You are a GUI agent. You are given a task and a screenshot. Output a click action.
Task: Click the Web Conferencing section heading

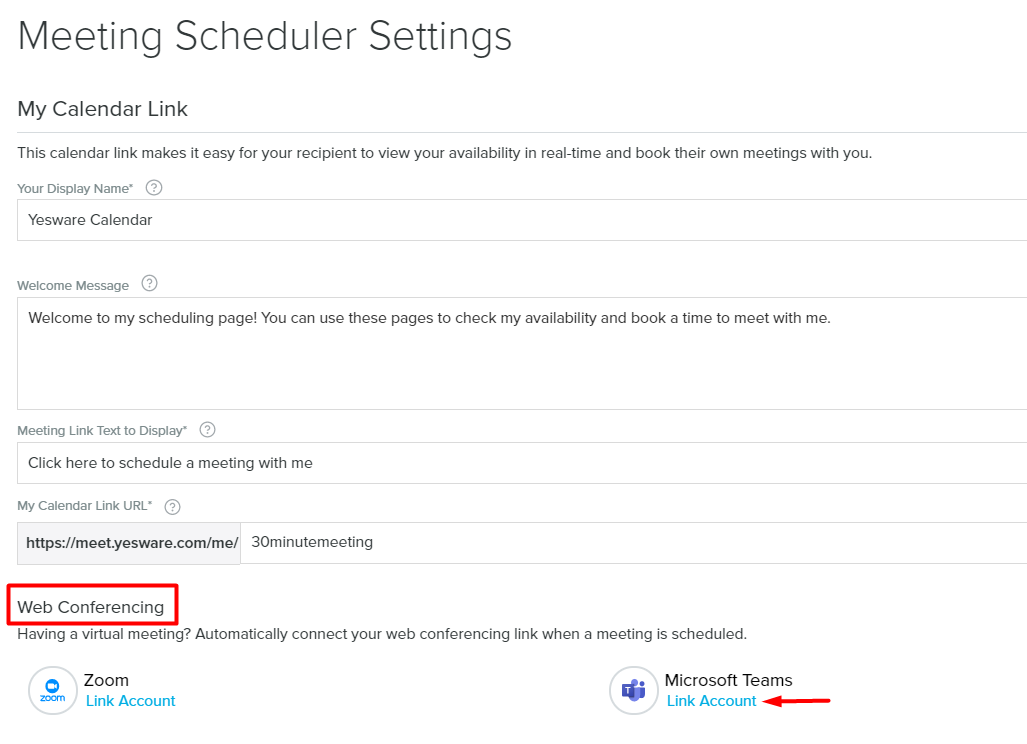click(91, 607)
